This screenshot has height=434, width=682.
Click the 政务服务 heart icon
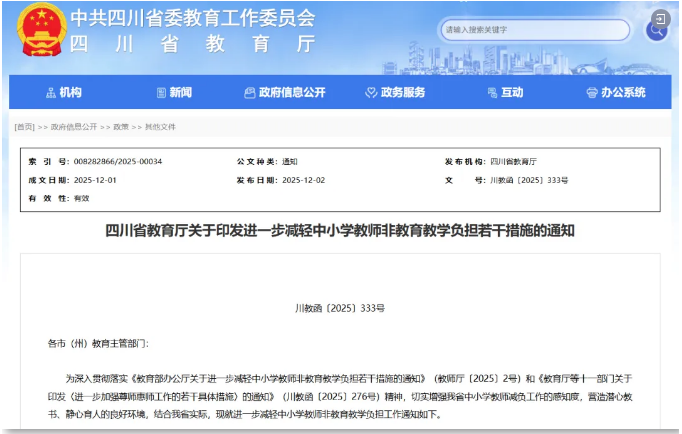click(x=371, y=93)
